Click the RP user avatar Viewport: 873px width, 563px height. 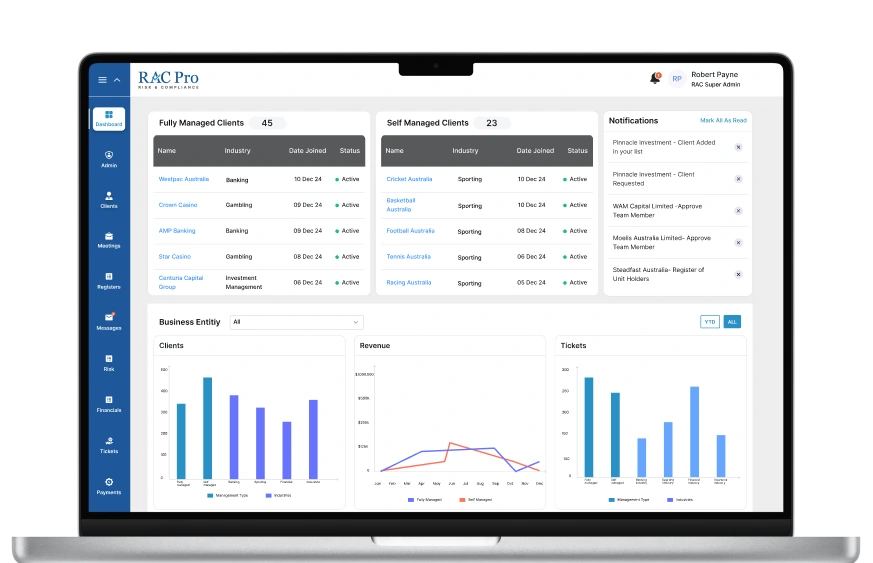pyautogui.click(x=676, y=79)
